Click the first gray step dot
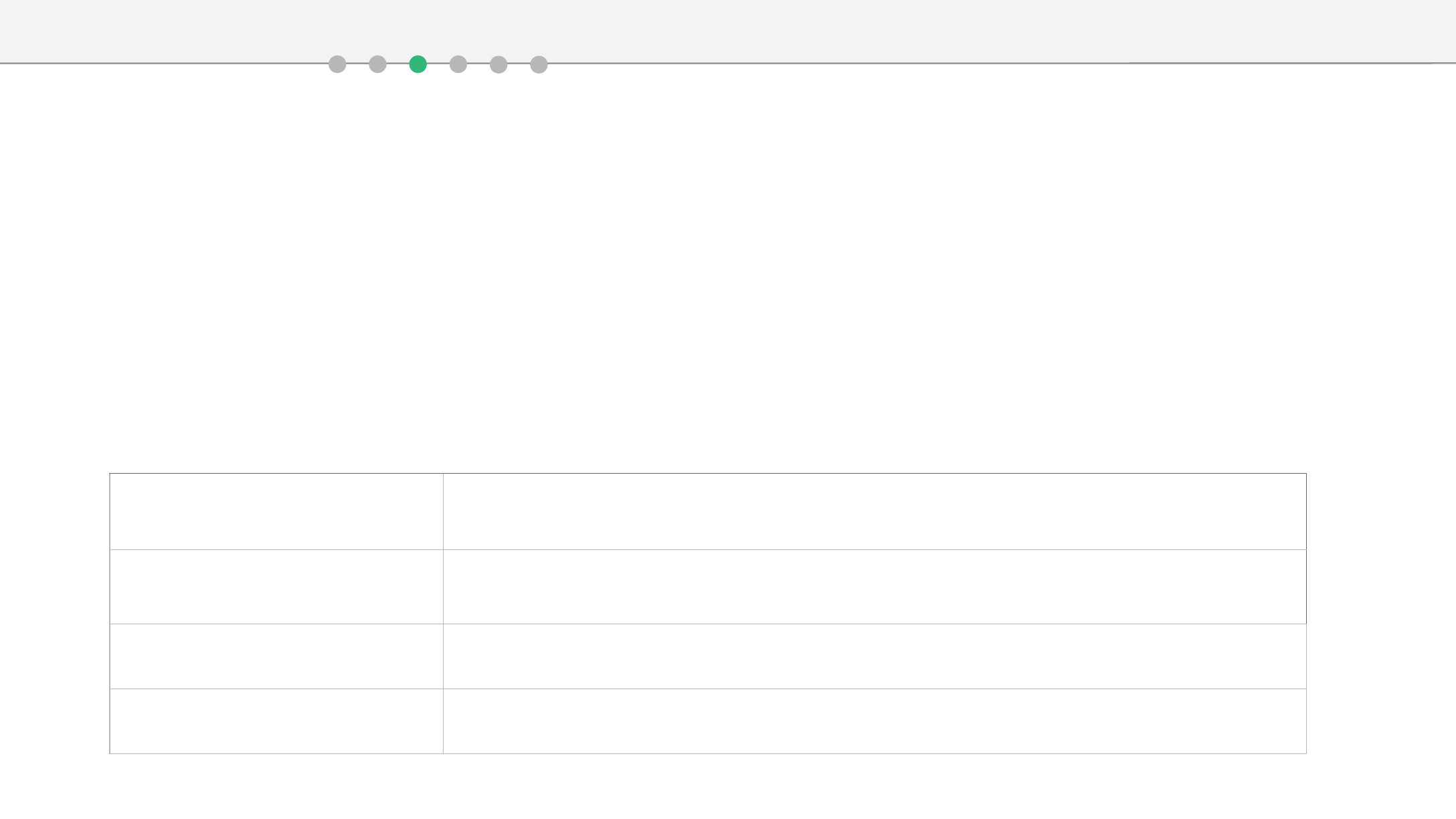The width and height of the screenshot is (1456, 819). click(337, 64)
